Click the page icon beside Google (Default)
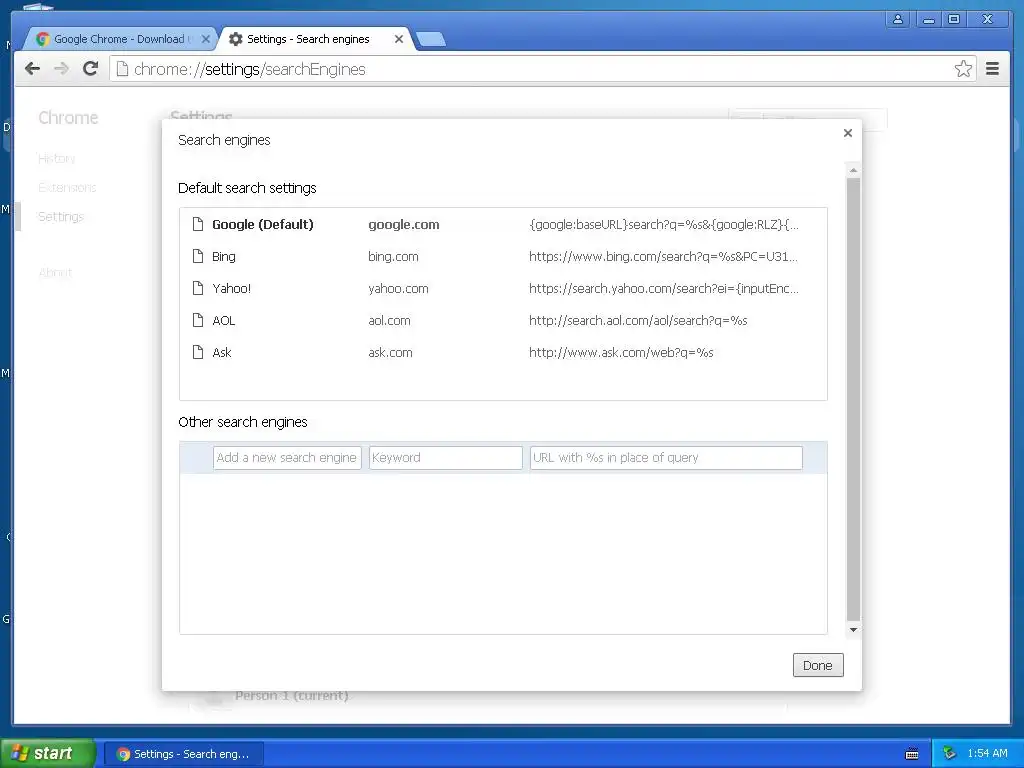Viewport: 1024px width, 768px height. click(198, 224)
